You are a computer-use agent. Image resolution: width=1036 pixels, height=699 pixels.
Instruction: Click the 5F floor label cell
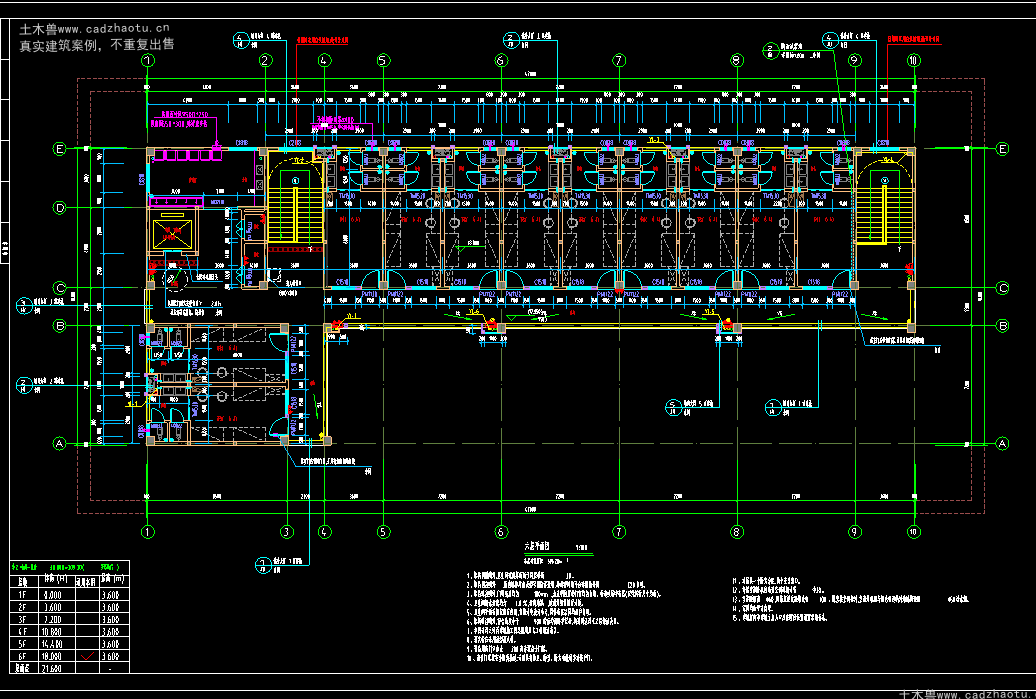22,644
